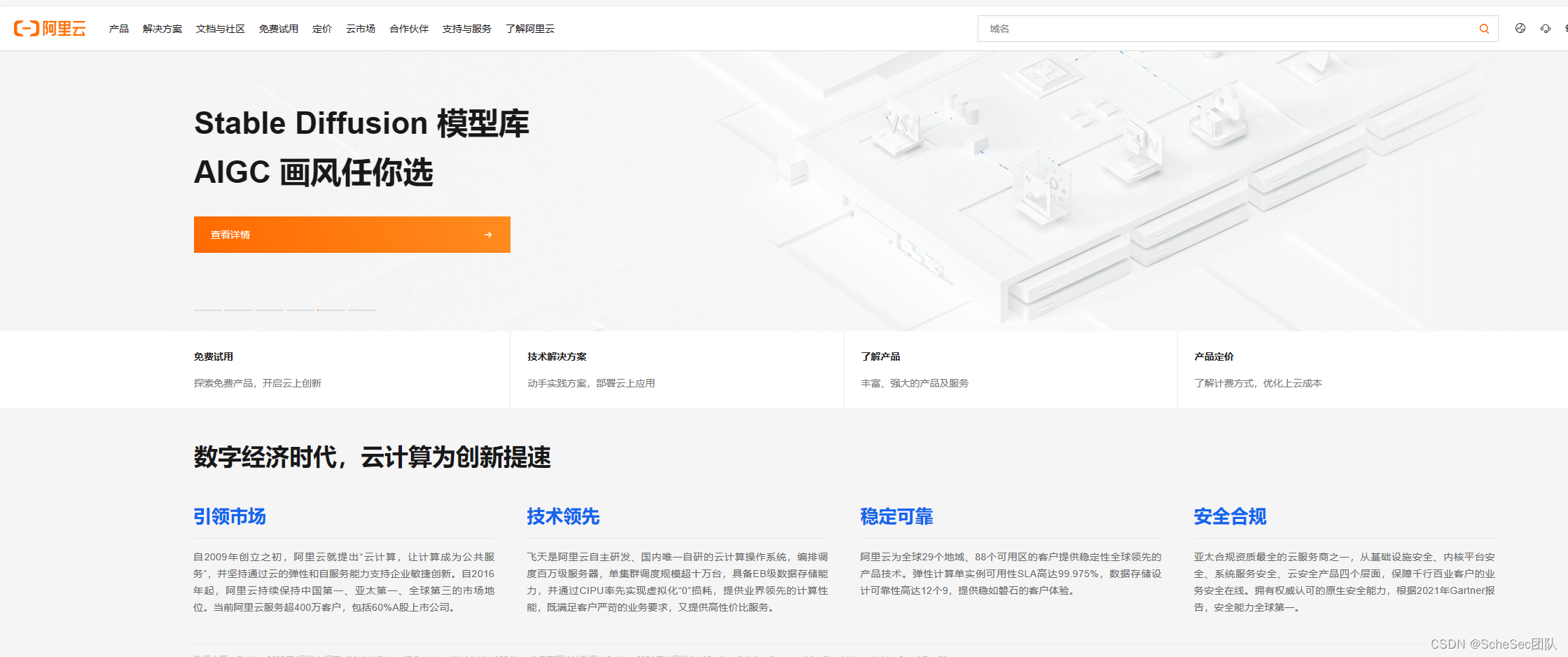Click the 查看详情 orange button

pyautogui.click(x=352, y=235)
